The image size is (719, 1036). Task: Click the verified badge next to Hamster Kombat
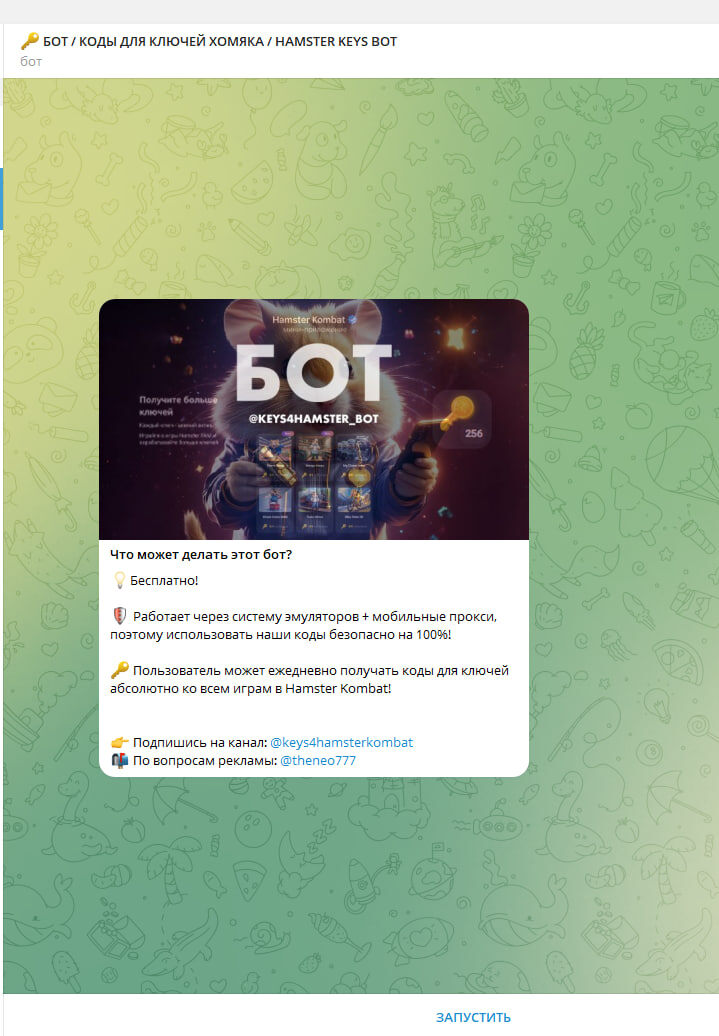[353, 320]
